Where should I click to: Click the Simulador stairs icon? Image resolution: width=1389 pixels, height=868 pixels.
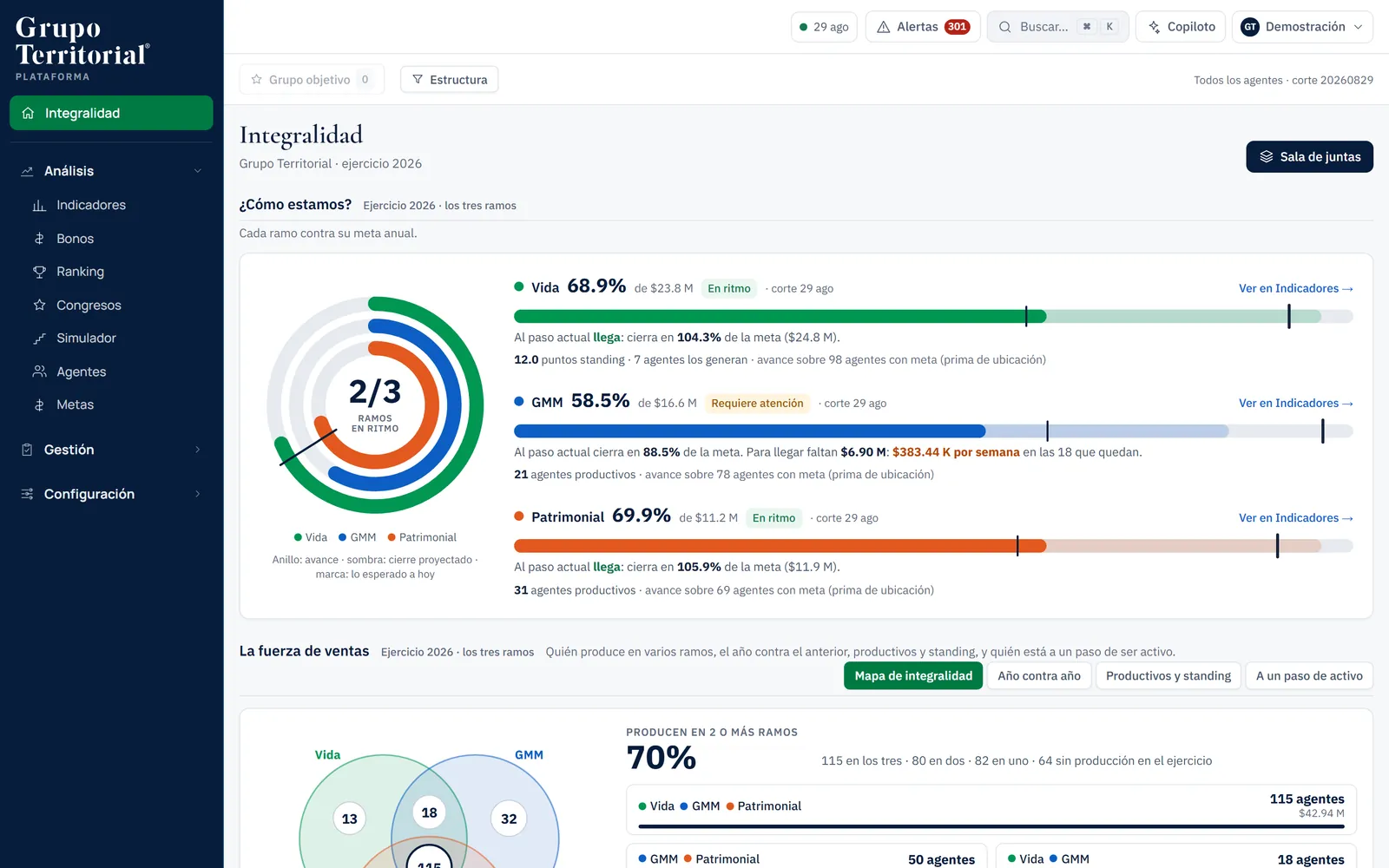(39, 339)
